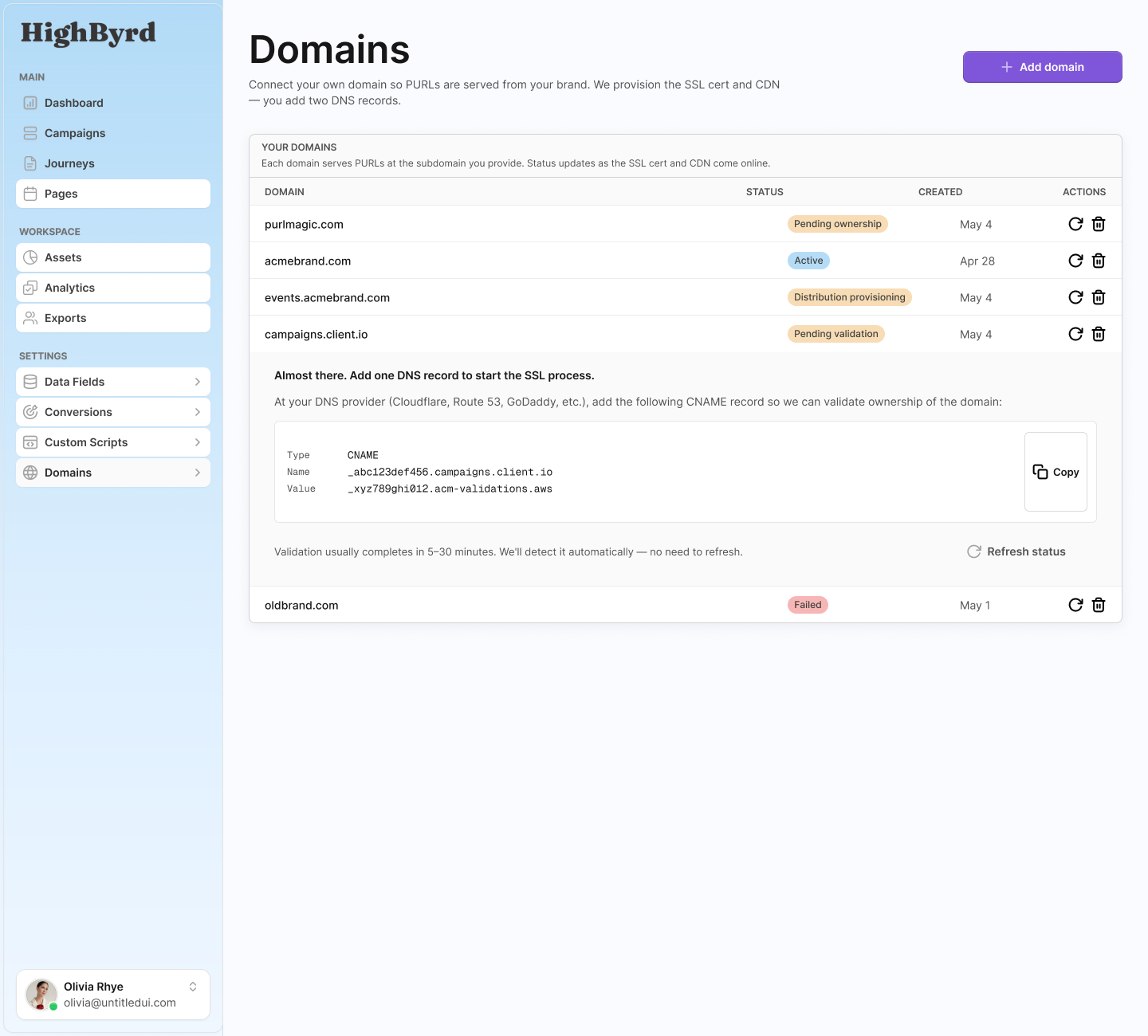Click the Custom Scripts code icon
The image size is (1148, 1036).
point(30,442)
